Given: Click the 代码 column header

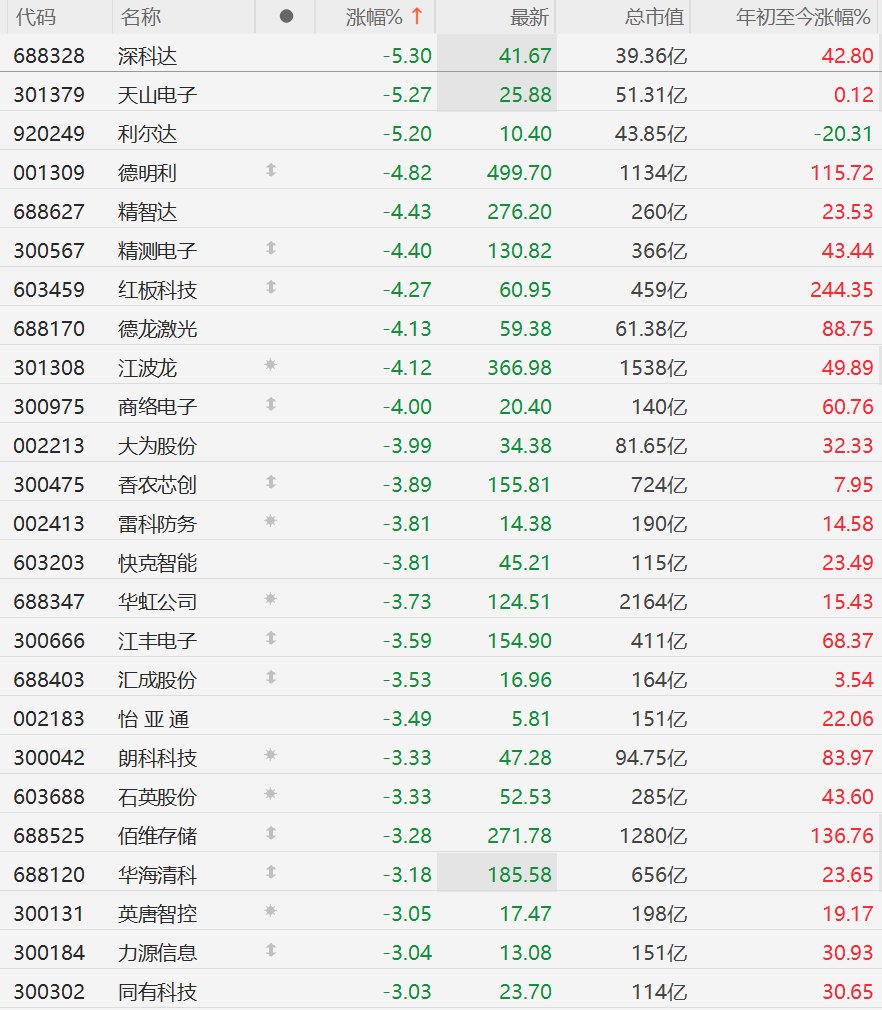Looking at the screenshot, I should (35, 17).
